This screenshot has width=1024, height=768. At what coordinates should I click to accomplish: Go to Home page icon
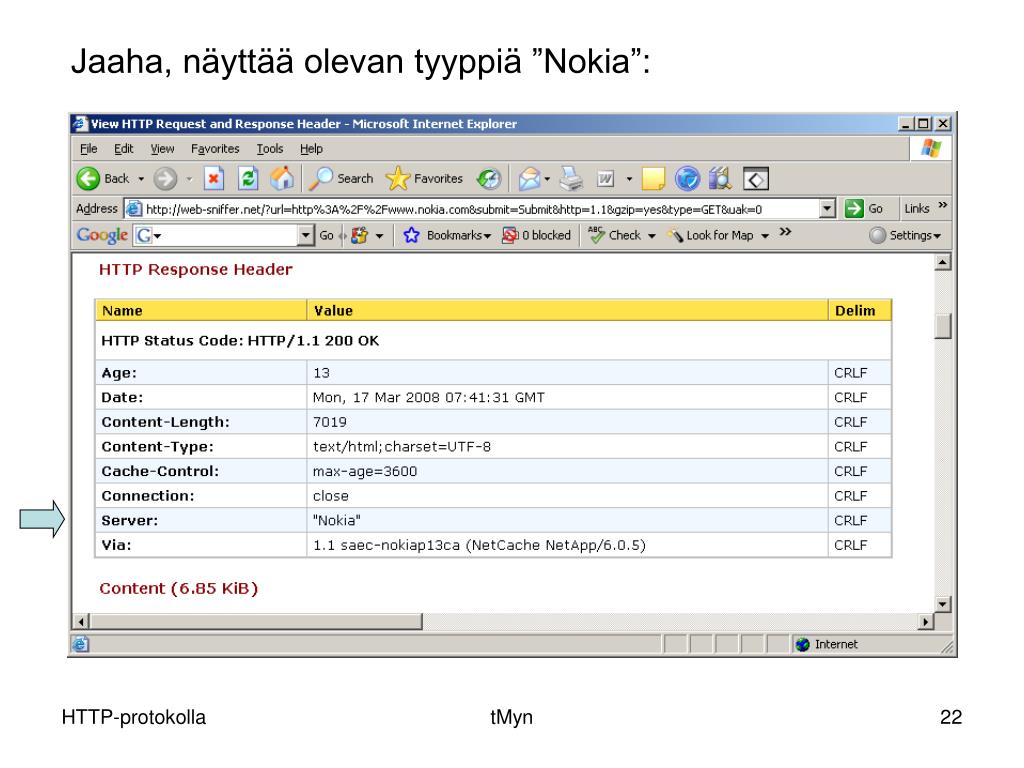coord(282,178)
